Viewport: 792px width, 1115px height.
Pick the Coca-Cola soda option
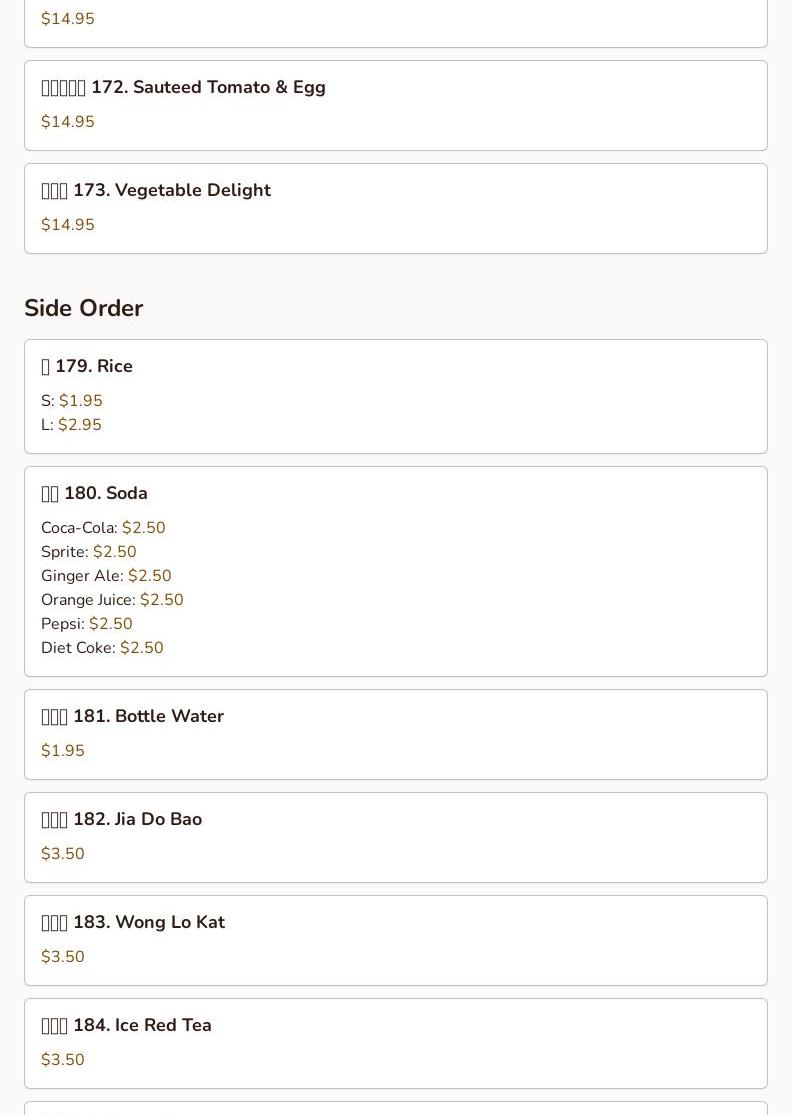click(103, 528)
